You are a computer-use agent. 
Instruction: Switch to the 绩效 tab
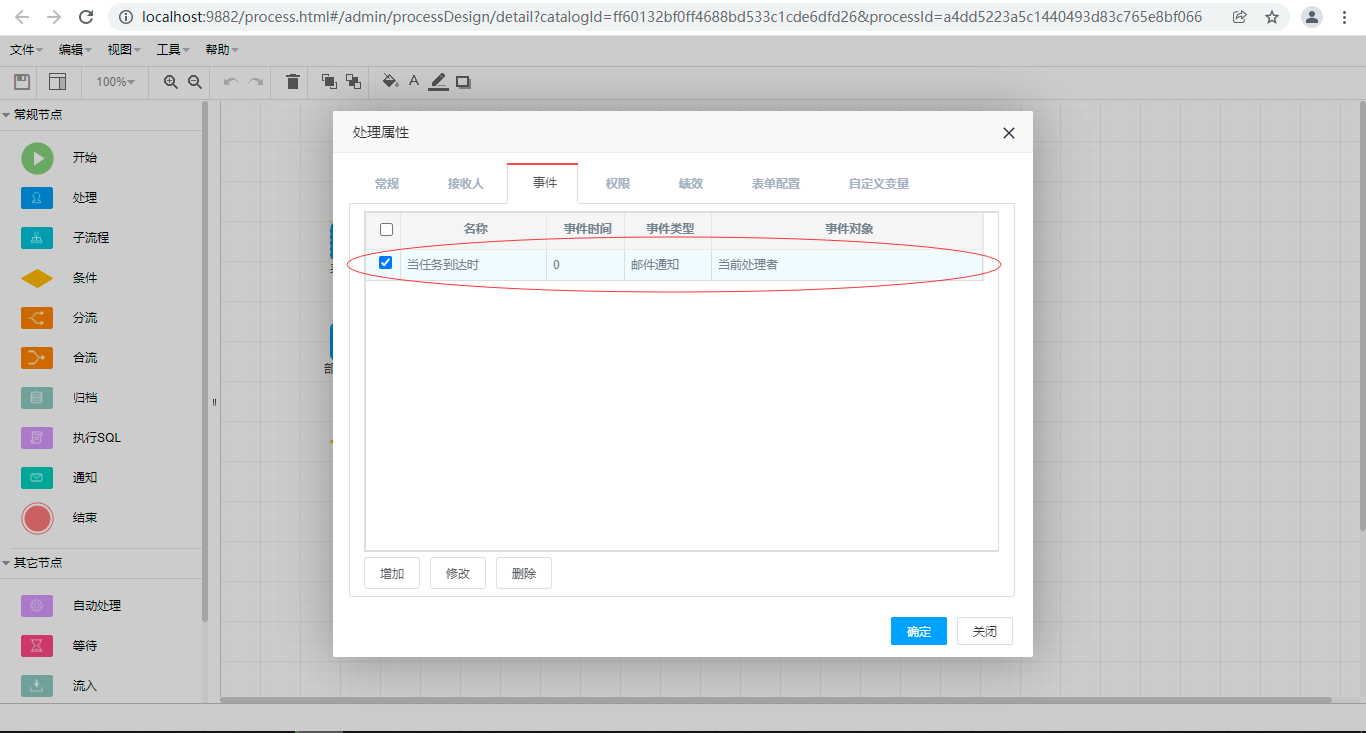coord(690,184)
